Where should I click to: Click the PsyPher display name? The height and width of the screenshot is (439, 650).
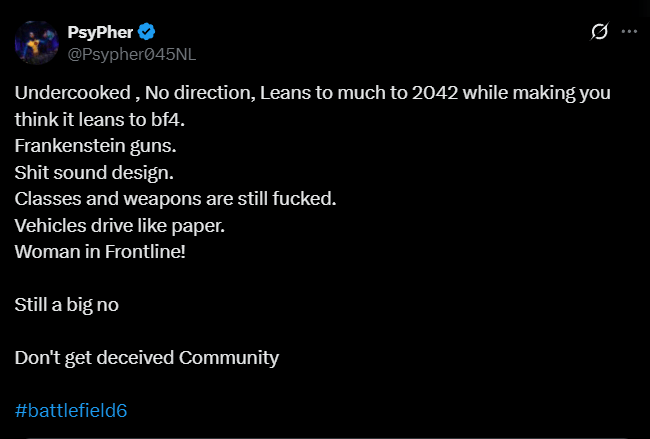pos(100,32)
